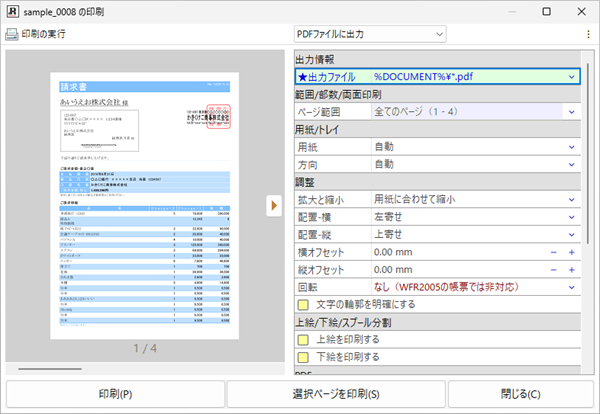This screenshot has width=600, height=414.
Task: Collapse settings panel with orange arrow
Action: 274,206
